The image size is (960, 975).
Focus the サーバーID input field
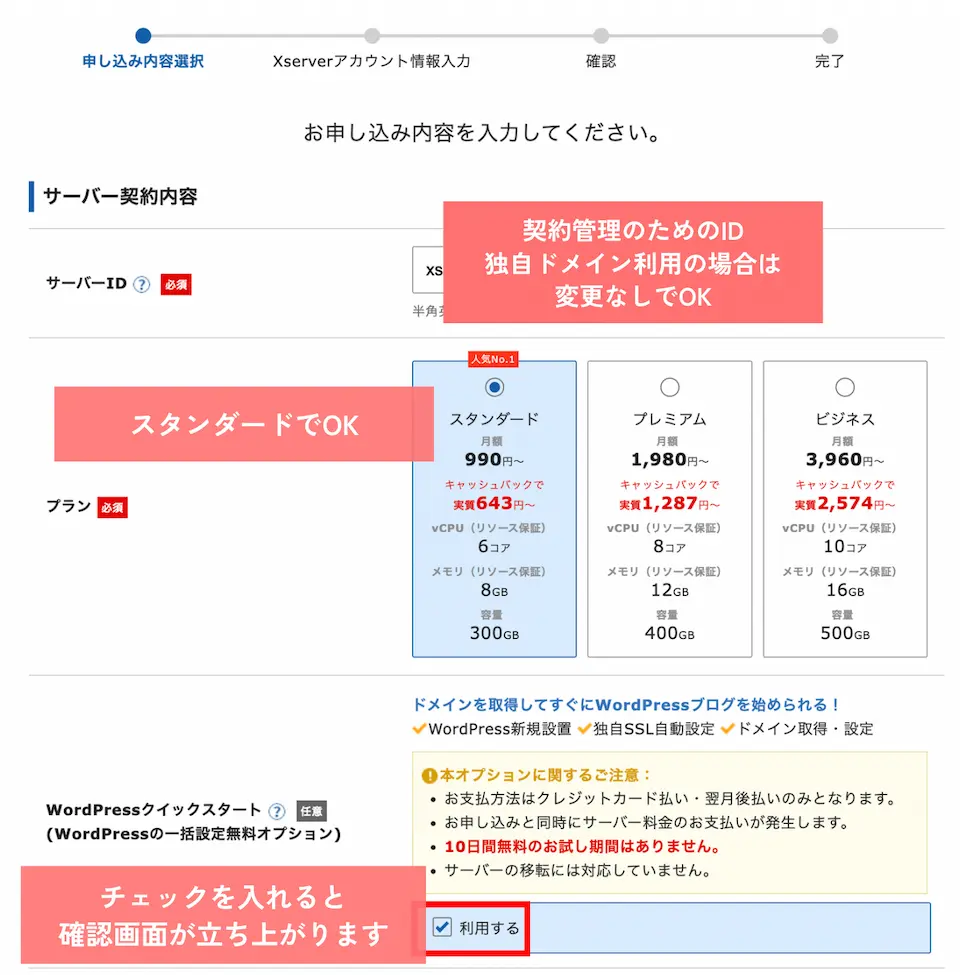tap(428, 270)
